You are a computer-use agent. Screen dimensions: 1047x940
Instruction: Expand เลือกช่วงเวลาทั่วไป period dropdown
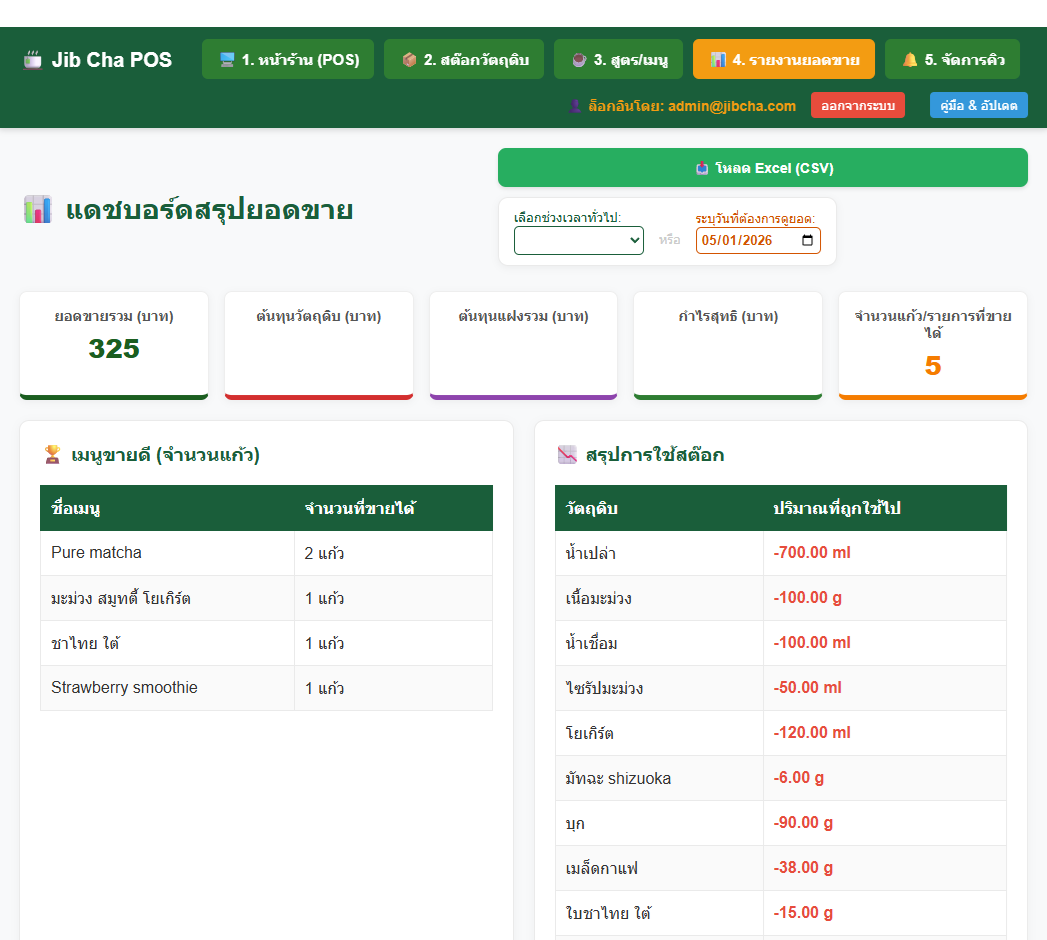tap(578, 240)
